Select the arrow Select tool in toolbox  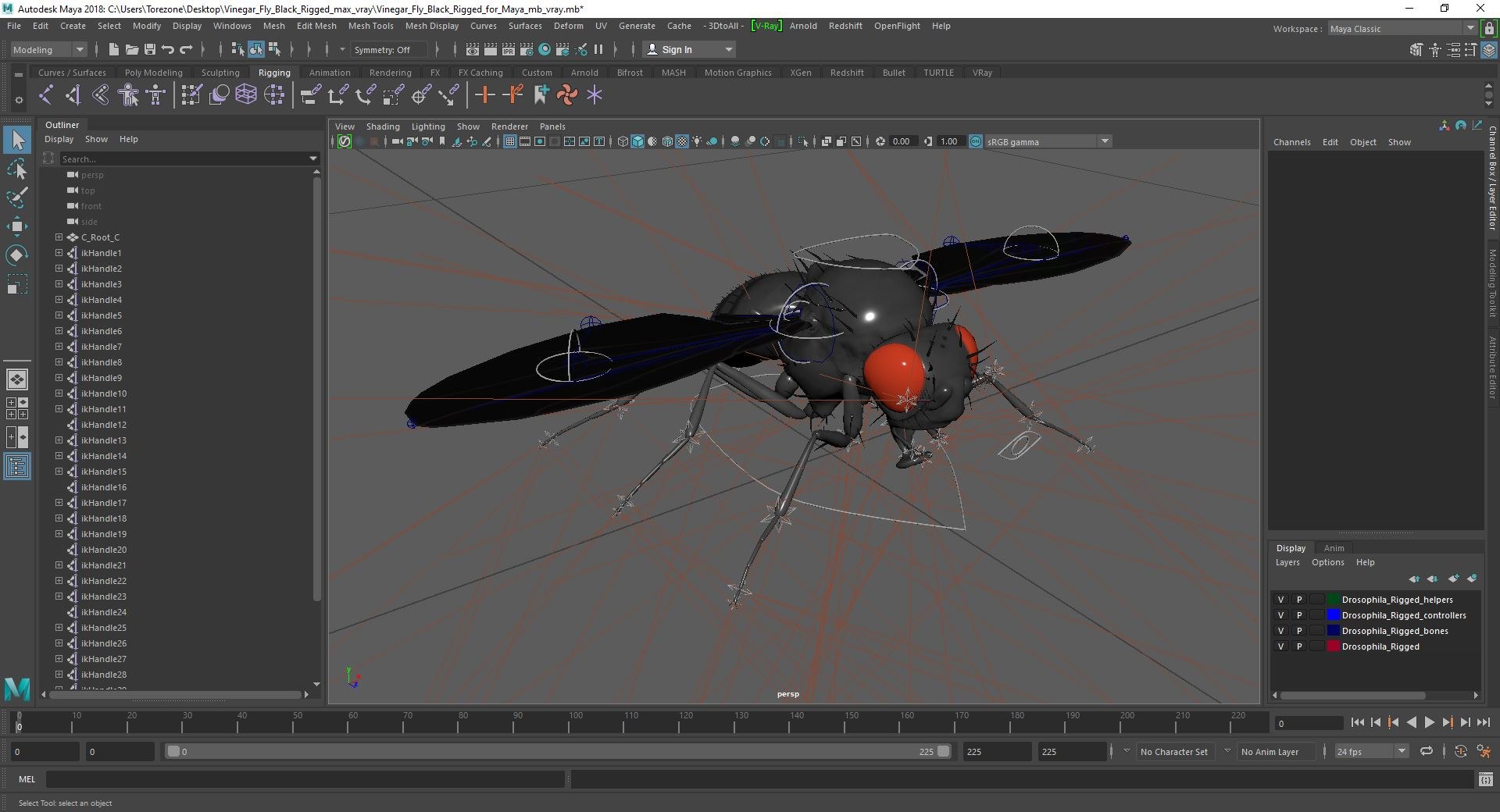click(17, 141)
